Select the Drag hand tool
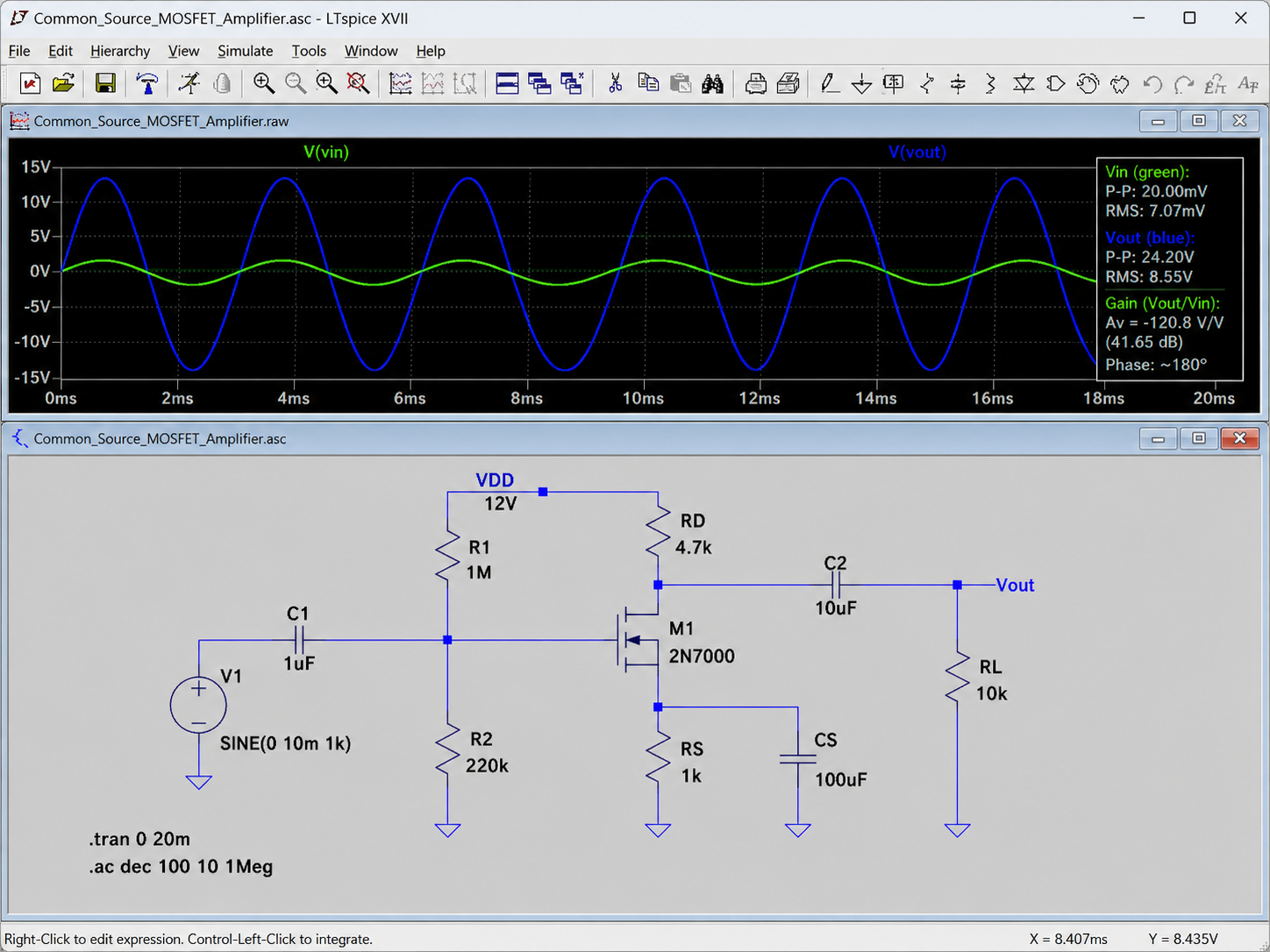This screenshot has height=952, width=1270. click(x=1120, y=83)
